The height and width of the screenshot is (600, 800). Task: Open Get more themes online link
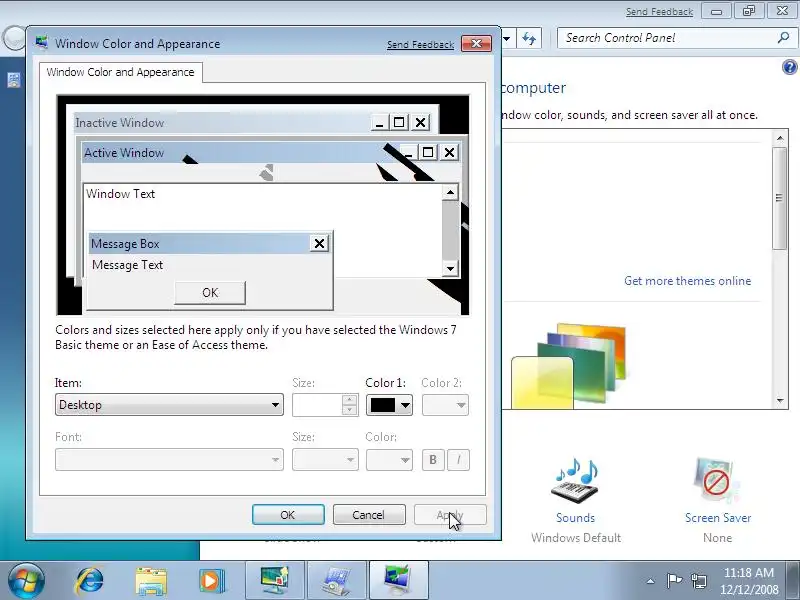687,281
